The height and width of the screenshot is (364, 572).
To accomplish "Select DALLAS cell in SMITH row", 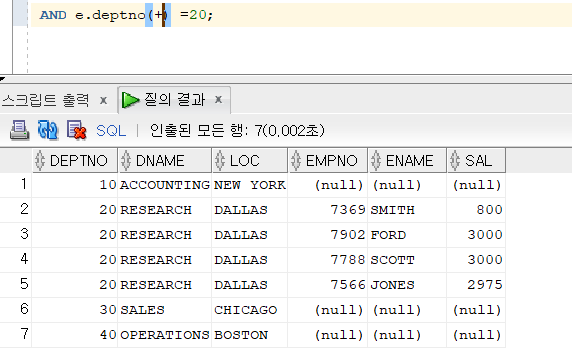I will point(250,210).
